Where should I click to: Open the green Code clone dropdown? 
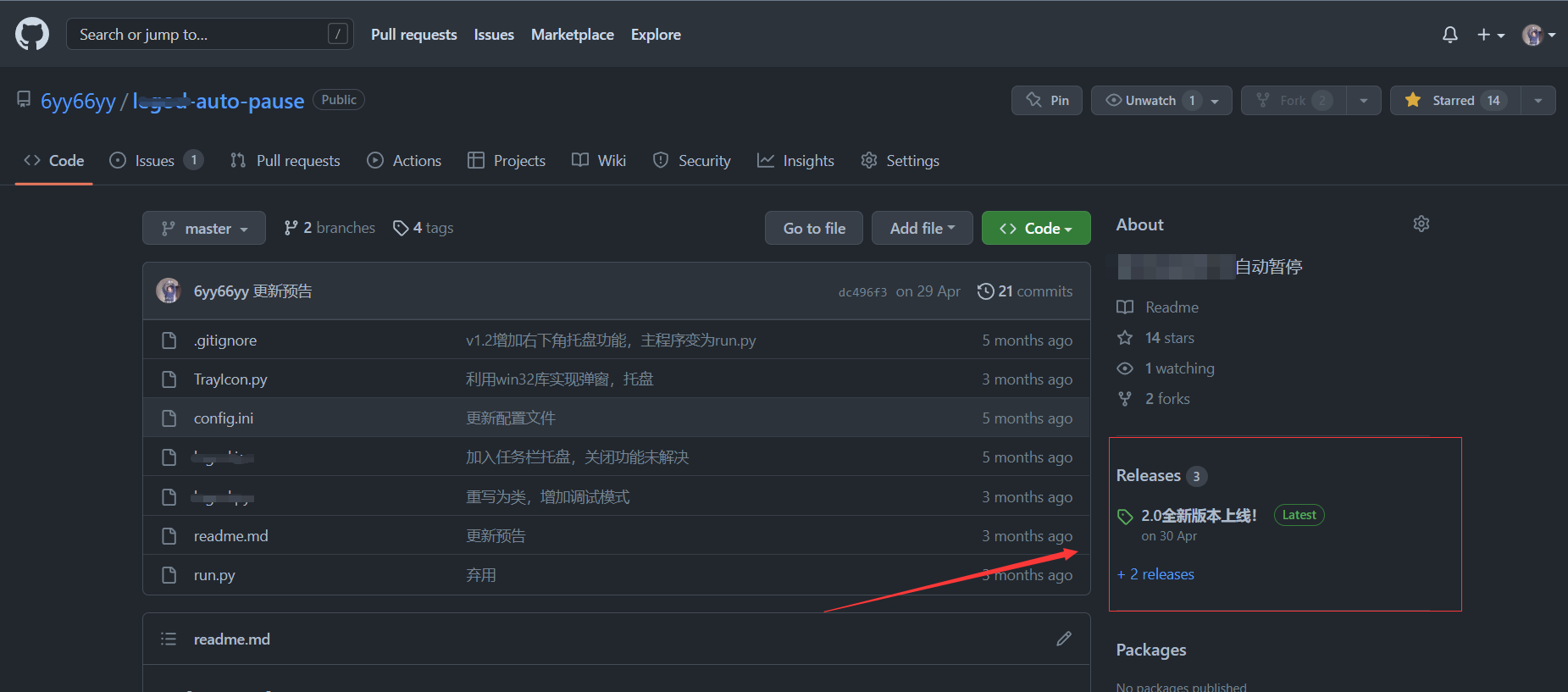[1036, 228]
